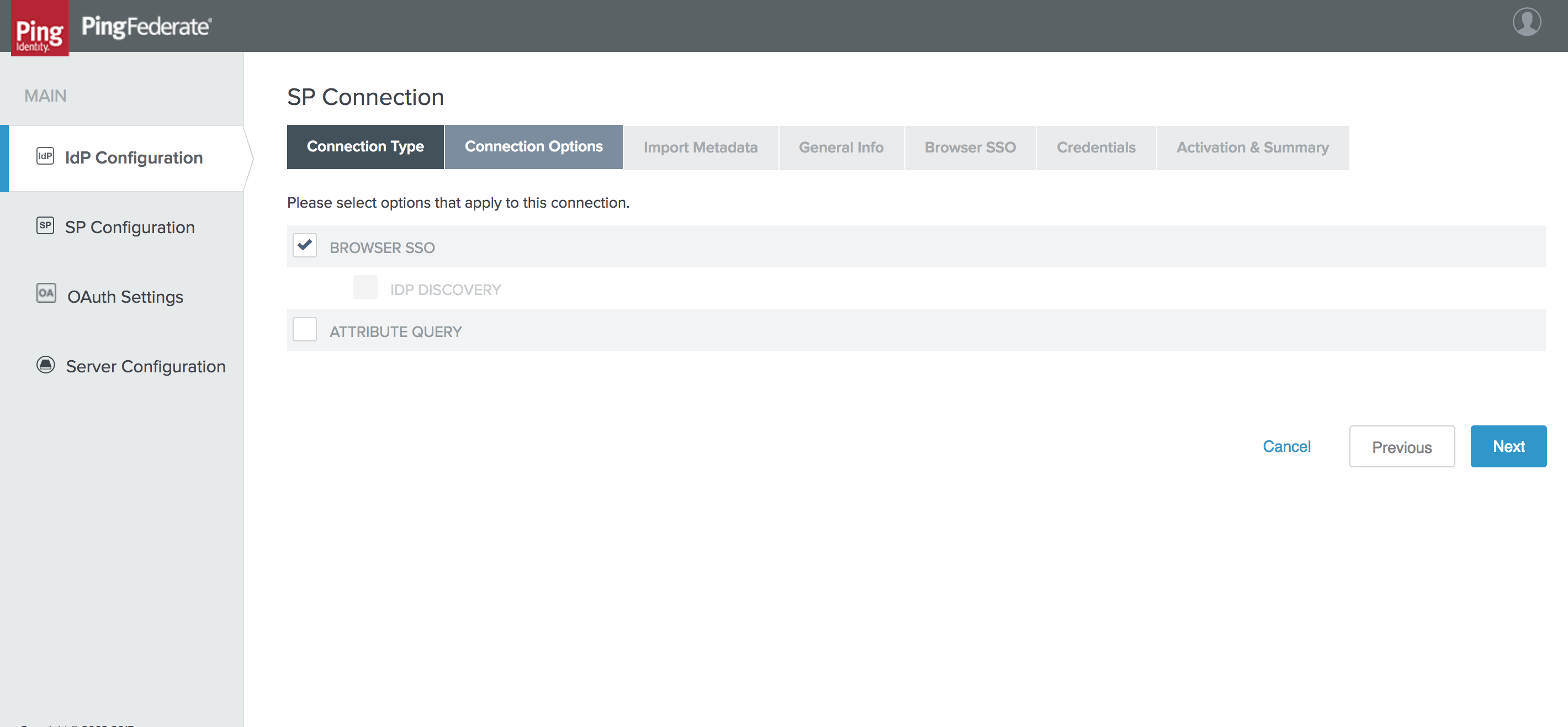
Task: Open OAuth Settings in sidebar
Action: pyautogui.click(x=121, y=297)
